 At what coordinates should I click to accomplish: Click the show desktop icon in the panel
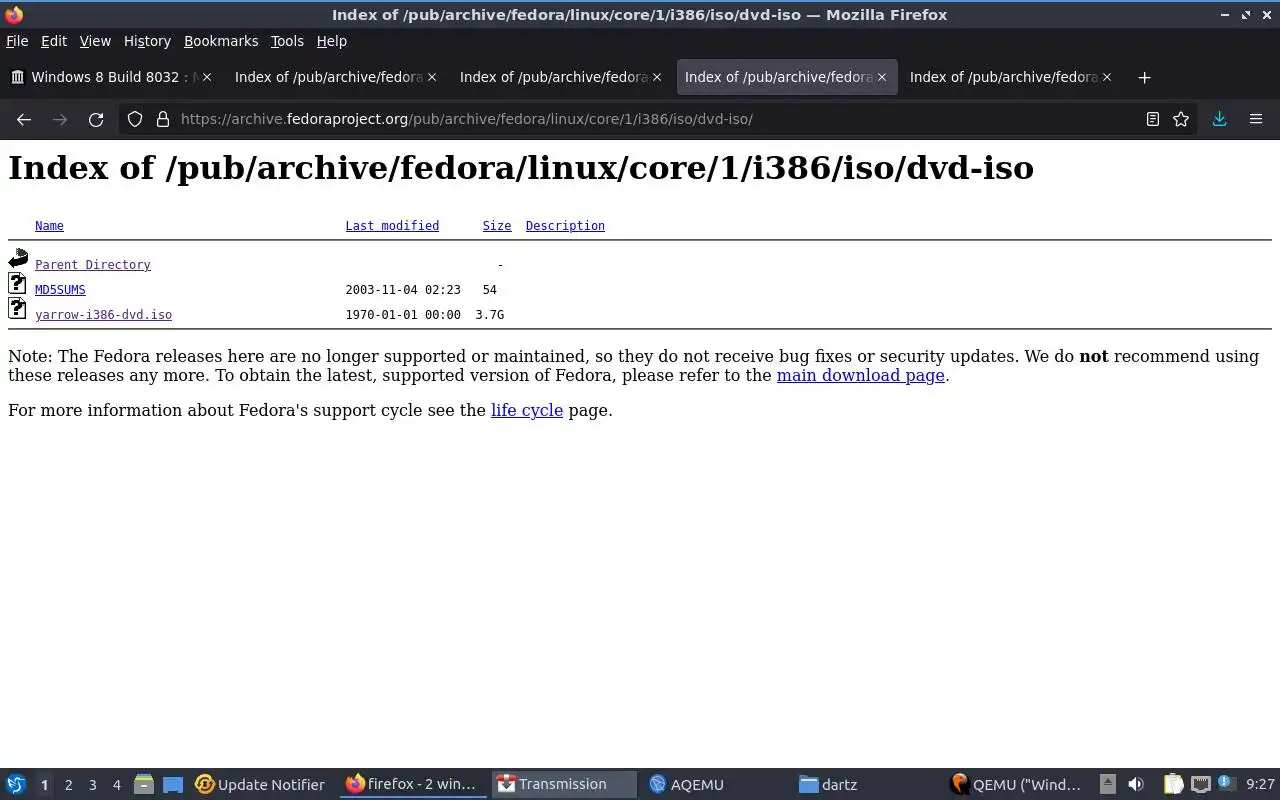click(173, 784)
